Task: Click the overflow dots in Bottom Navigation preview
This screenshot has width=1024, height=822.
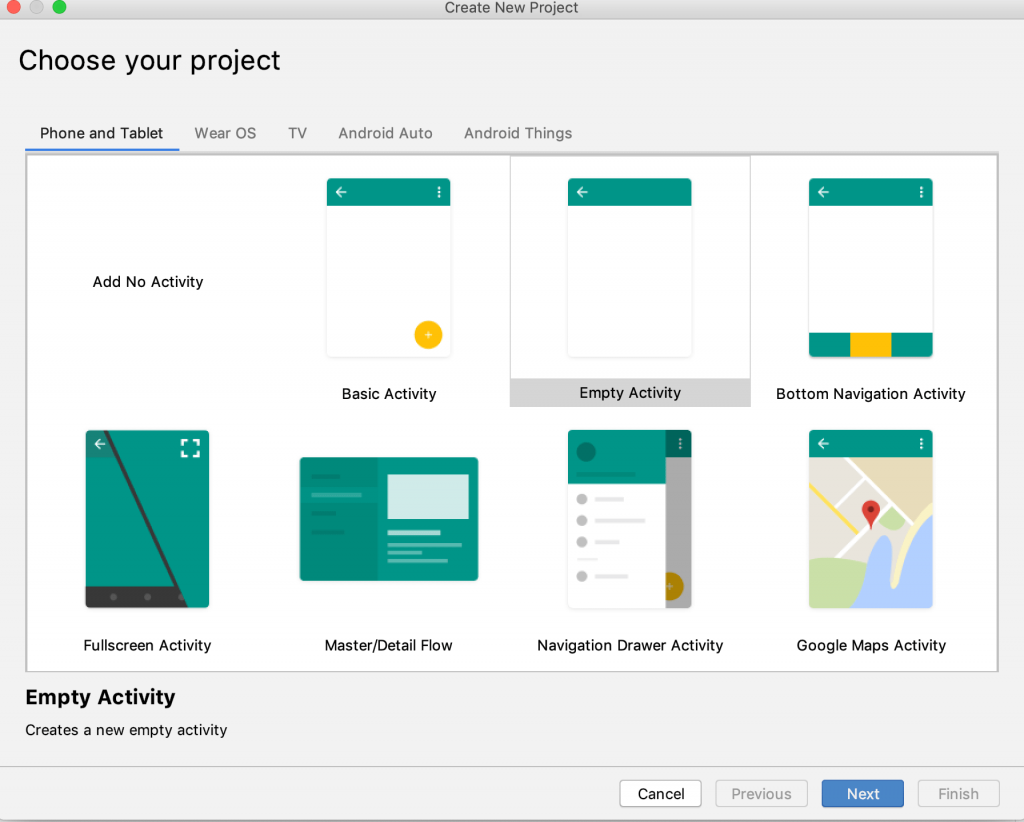Action: [921, 192]
